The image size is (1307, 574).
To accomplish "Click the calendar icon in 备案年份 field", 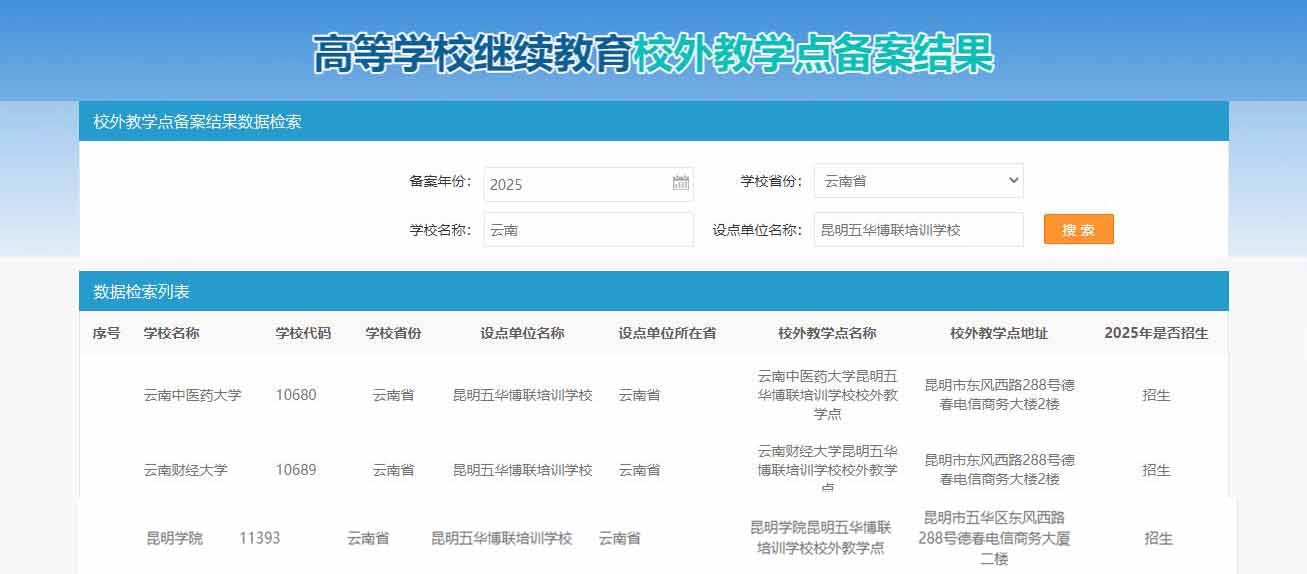I will 681,183.
